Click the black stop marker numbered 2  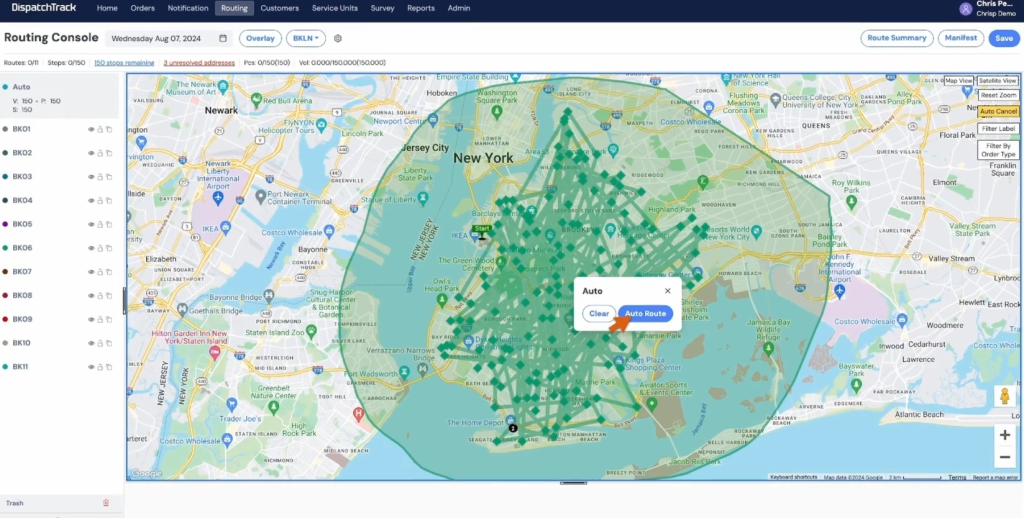tap(513, 428)
